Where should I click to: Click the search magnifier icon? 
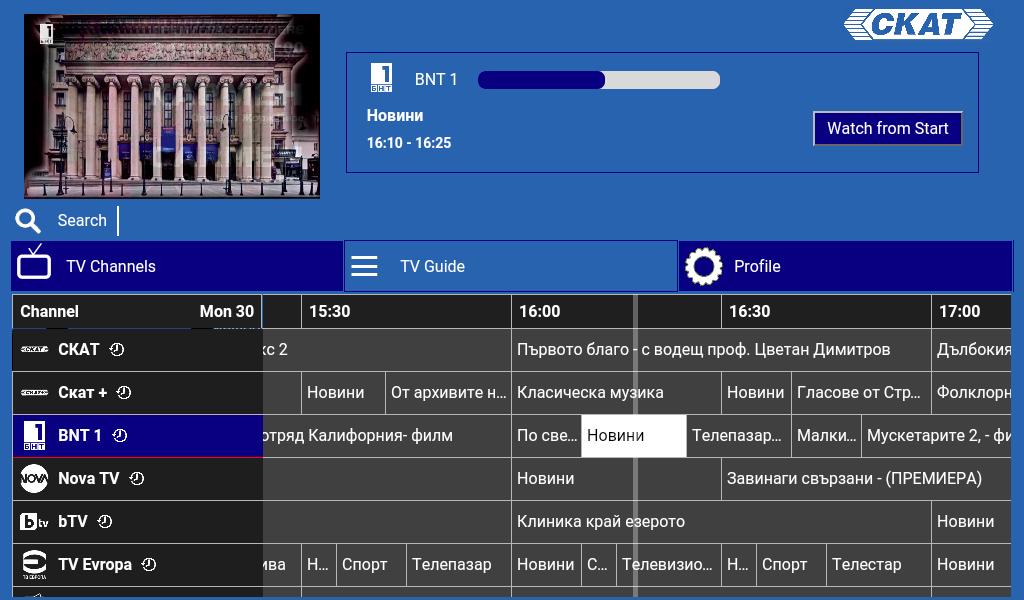click(x=27, y=221)
